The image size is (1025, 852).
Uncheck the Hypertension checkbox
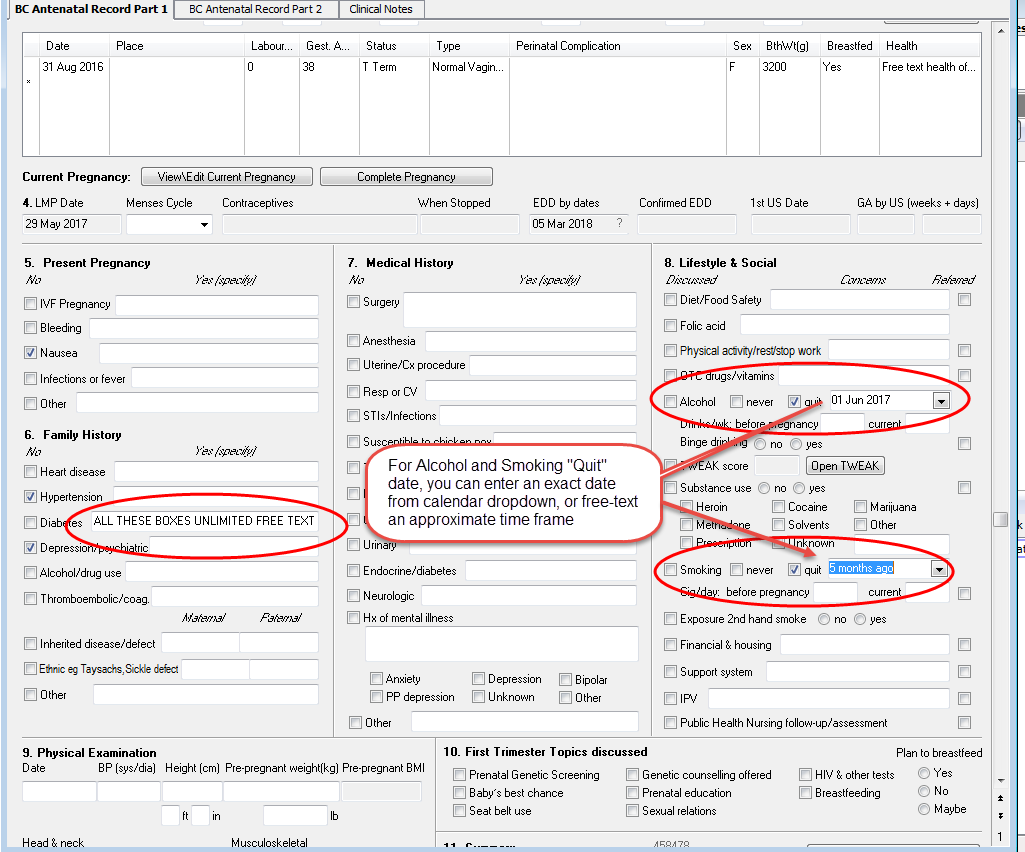(x=30, y=496)
